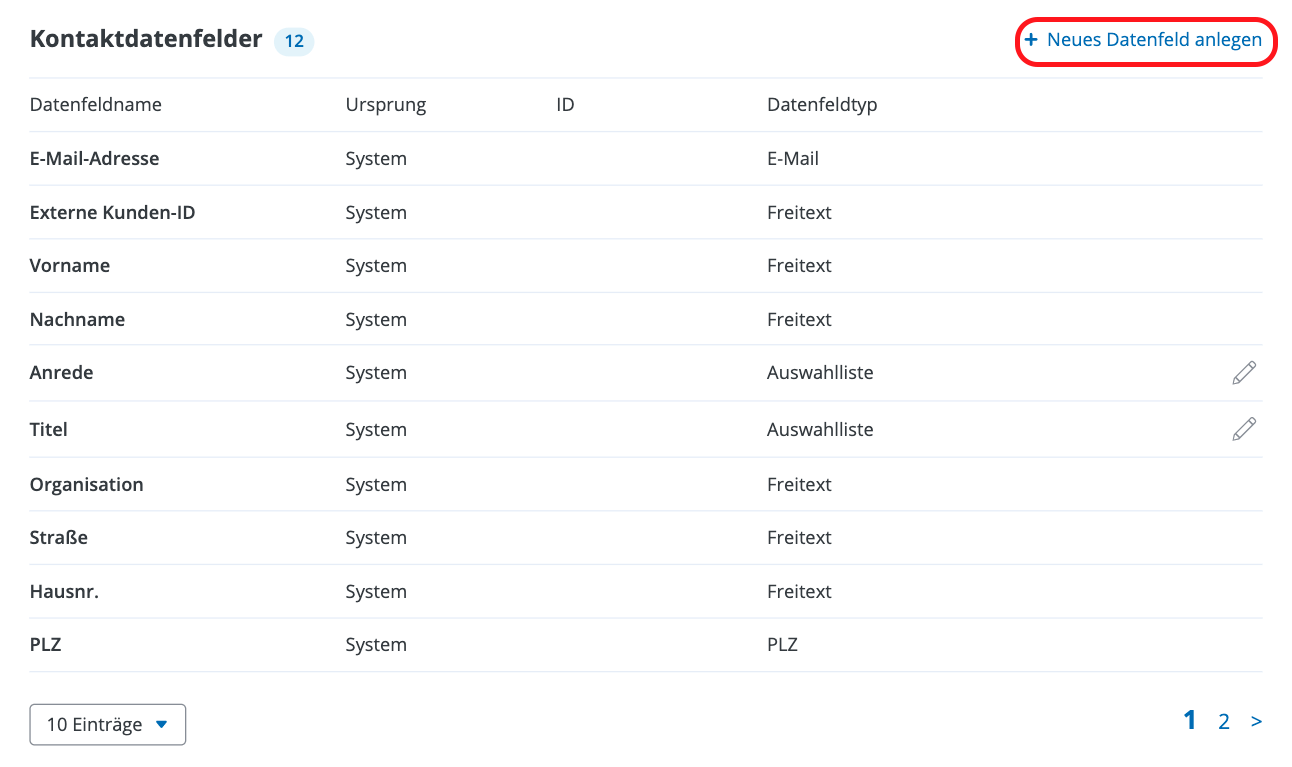The width and height of the screenshot is (1292, 767).
Task: Click the 'Vorname' field name
Action: coord(70,266)
